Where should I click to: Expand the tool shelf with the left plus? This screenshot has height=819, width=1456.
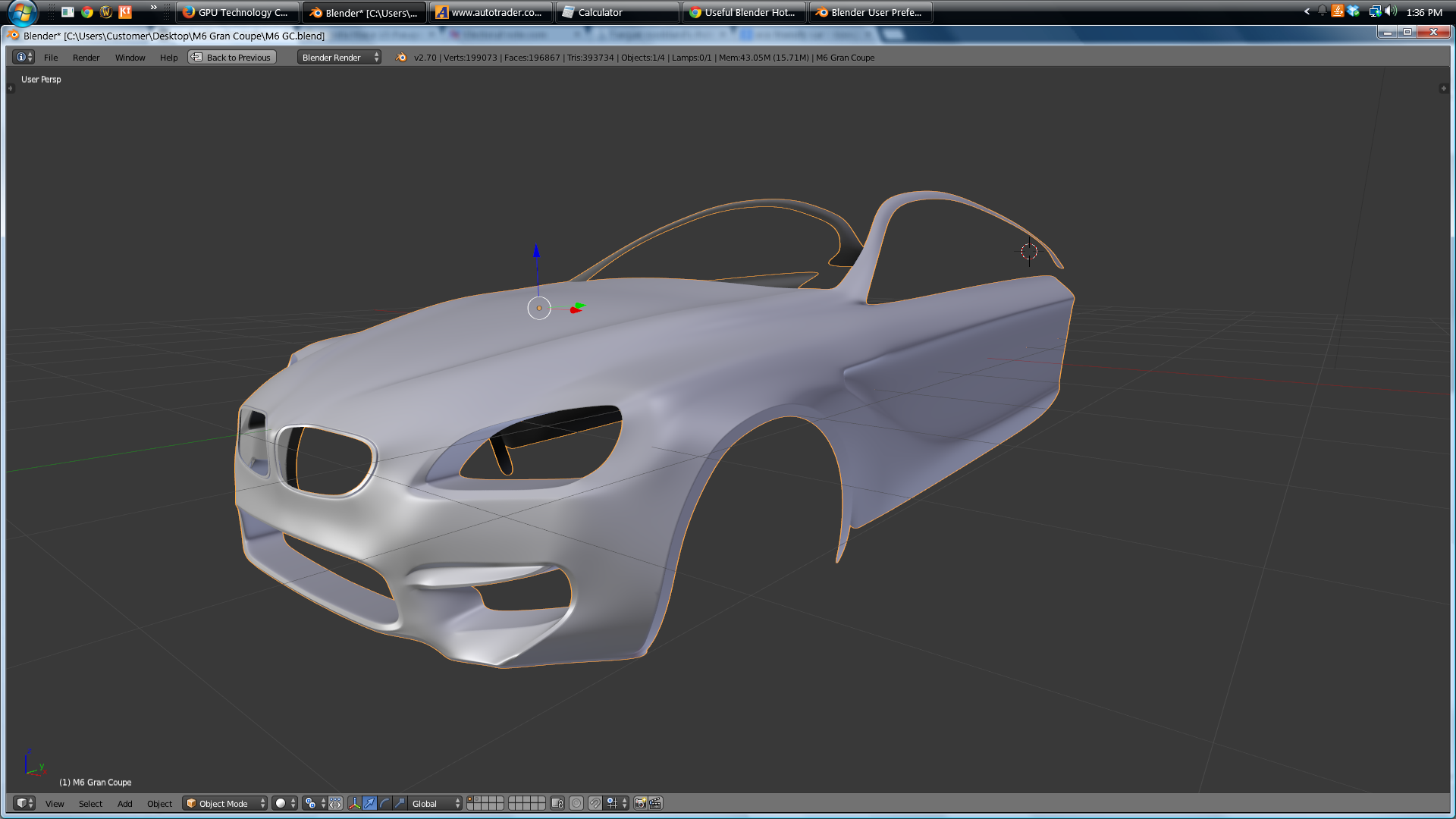10,89
